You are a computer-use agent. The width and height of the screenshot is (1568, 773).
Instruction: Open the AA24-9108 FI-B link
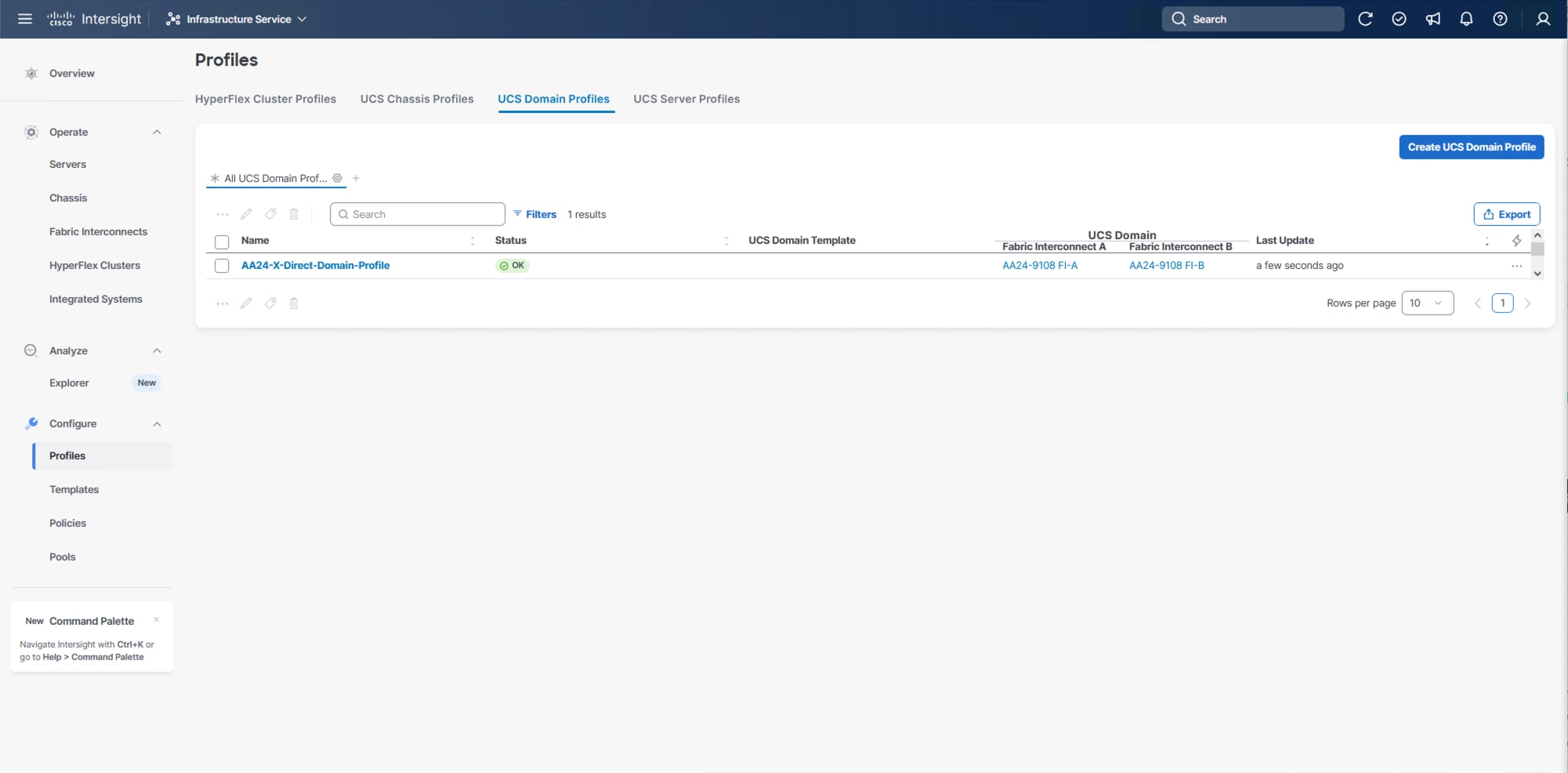point(1167,265)
